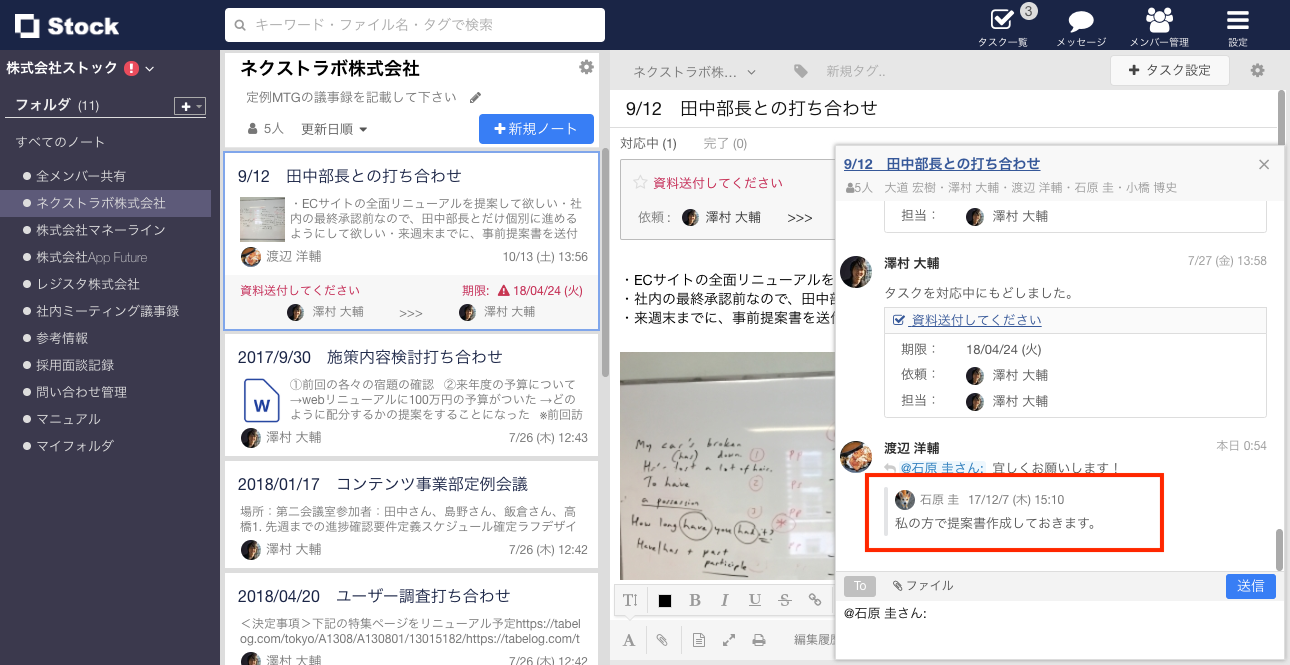
Task: Open メンバー管理 member management
Action: click(1158, 21)
